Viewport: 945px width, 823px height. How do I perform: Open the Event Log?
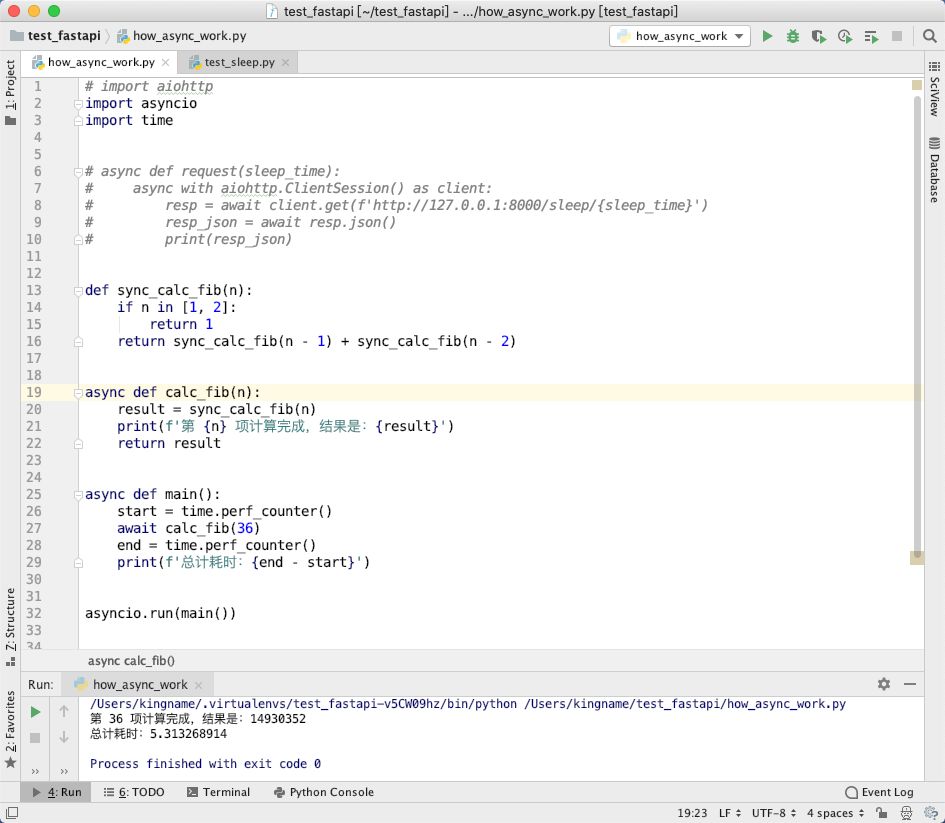(x=879, y=792)
